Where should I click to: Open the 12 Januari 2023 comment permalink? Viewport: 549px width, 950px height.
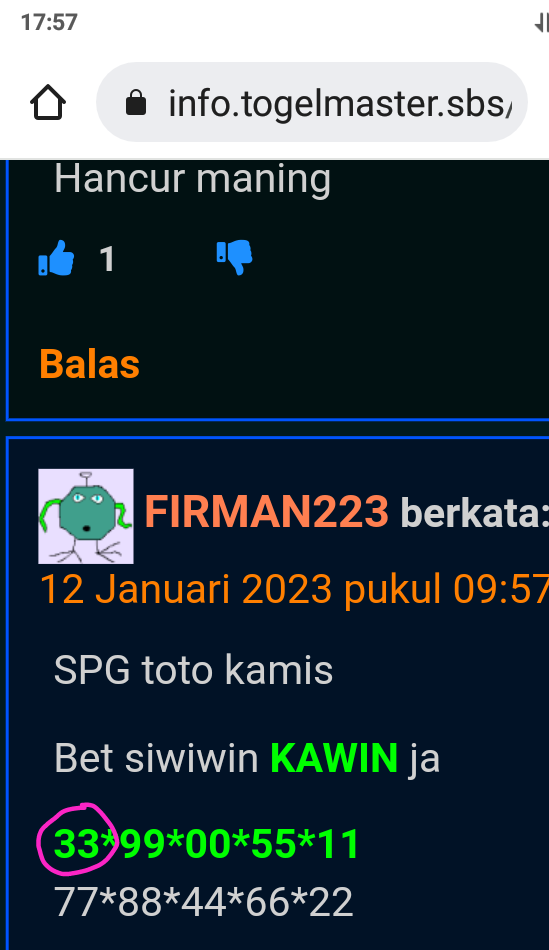(294, 589)
